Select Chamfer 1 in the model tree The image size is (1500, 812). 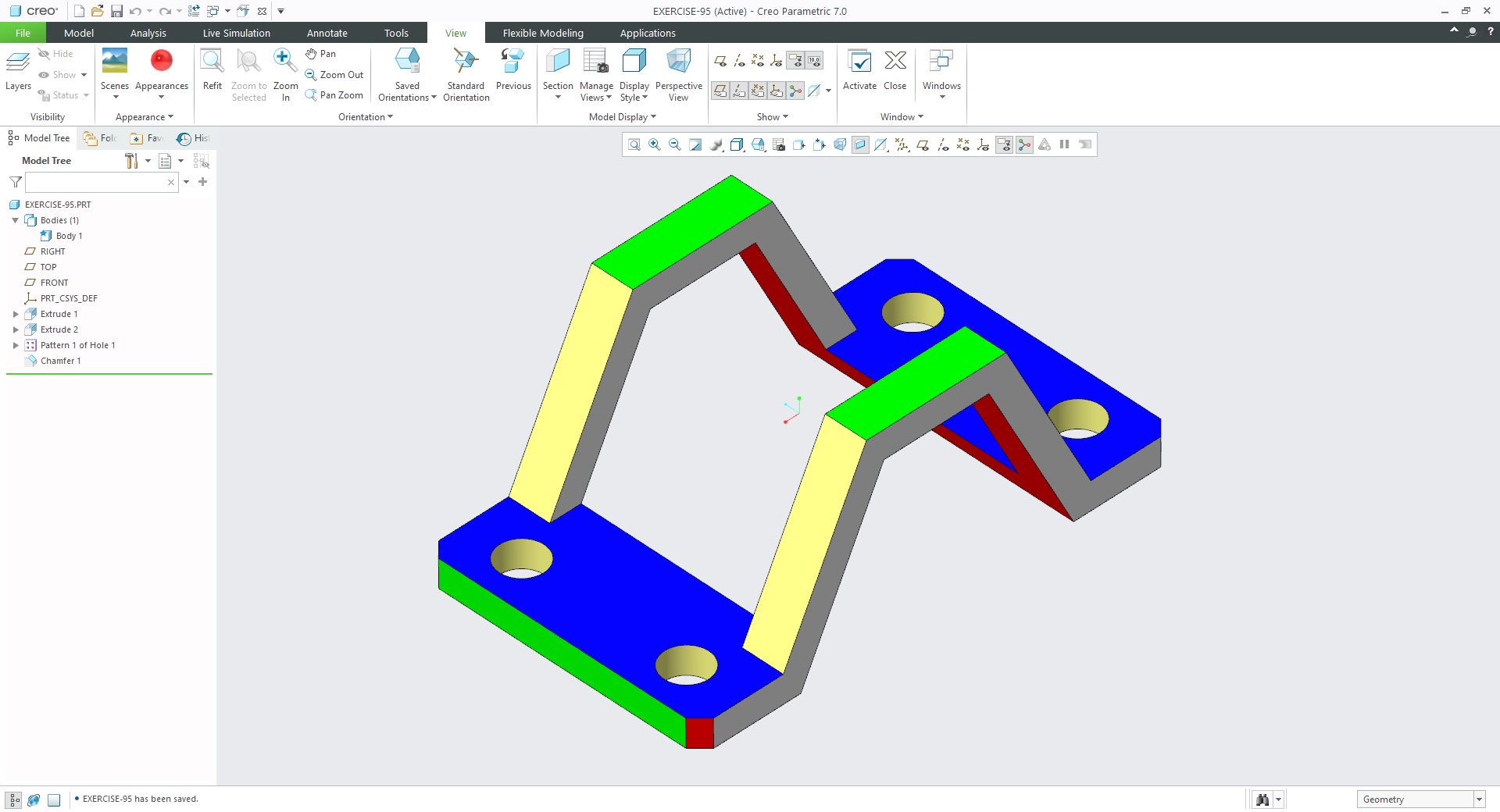coord(60,361)
